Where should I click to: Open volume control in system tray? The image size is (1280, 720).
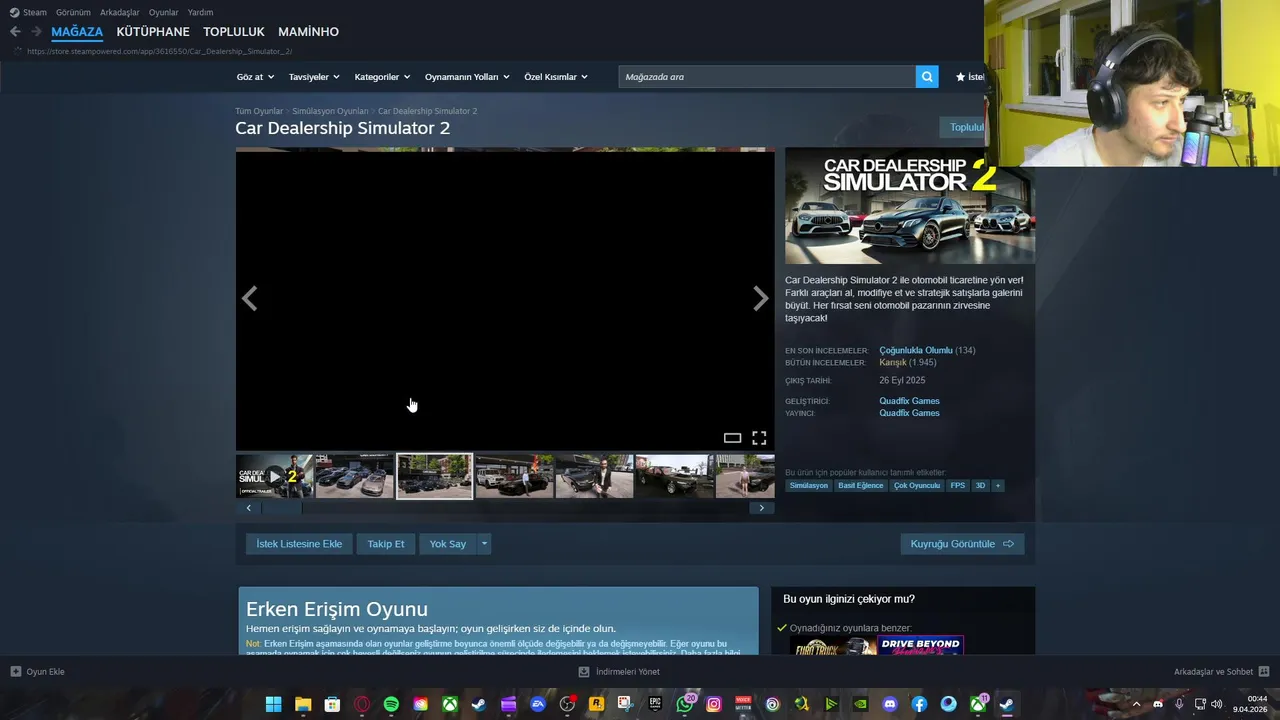coord(1216,704)
